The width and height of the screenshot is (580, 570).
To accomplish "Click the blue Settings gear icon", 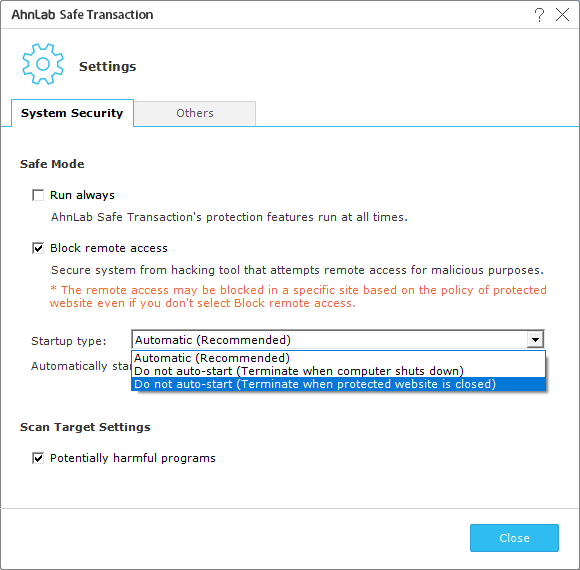I will 43,64.
